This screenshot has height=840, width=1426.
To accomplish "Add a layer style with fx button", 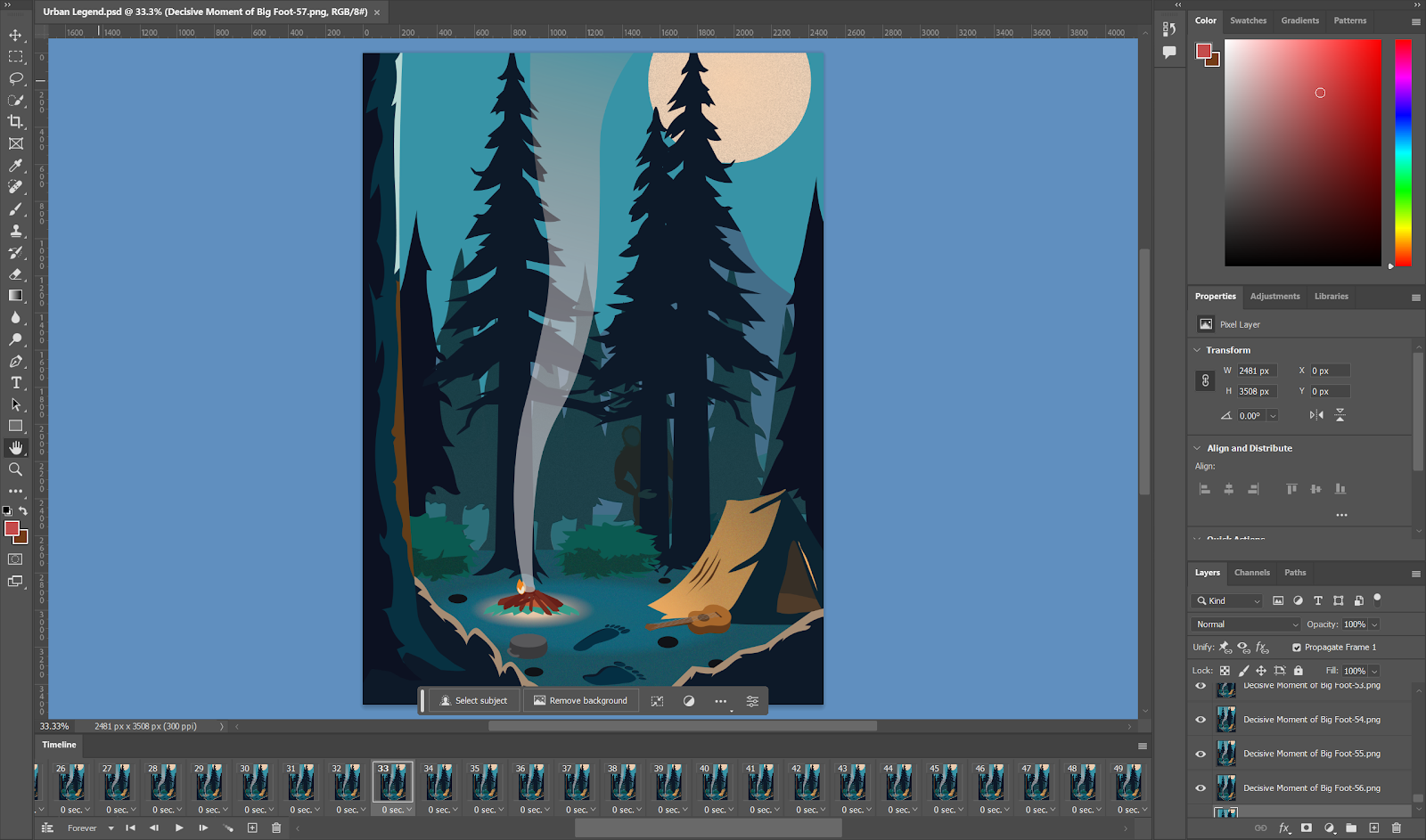I will [1284, 828].
